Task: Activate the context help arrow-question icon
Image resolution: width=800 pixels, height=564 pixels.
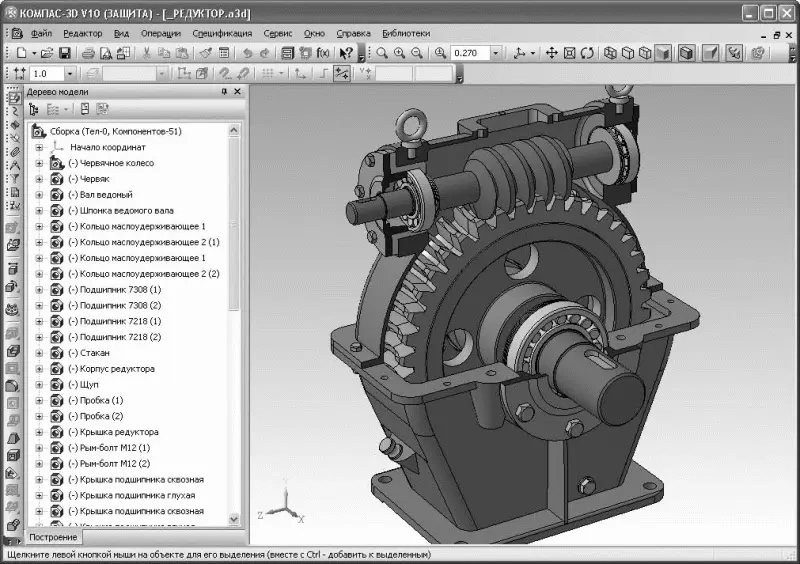Action: pyautogui.click(x=346, y=53)
